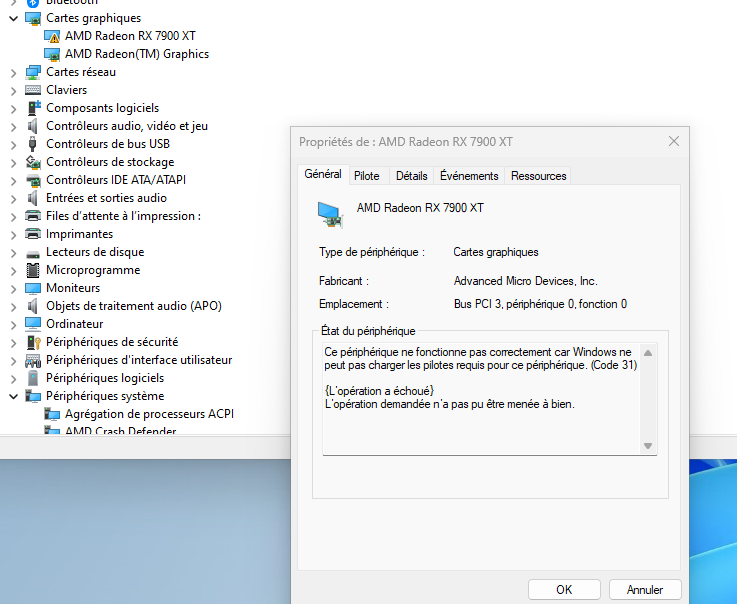The width and height of the screenshot is (737, 604).
Task: Click the Ordinateur computer icon
Action: 33,324
